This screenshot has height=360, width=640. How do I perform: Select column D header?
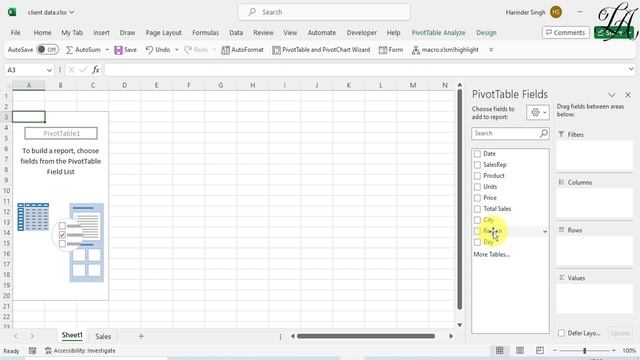pyautogui.click(x=124, y=85)
